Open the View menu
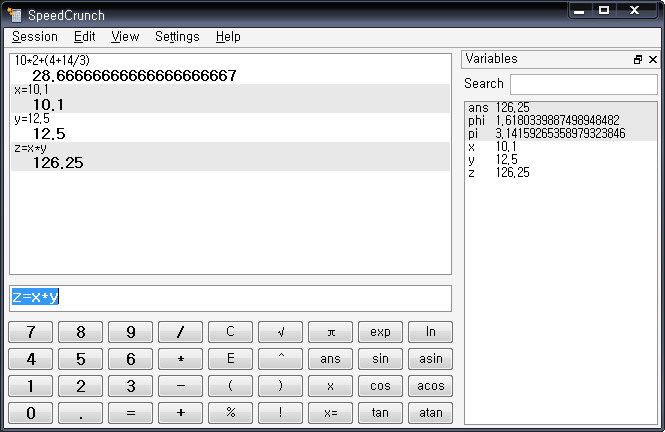The height and width of the screenshot is (432, 665). 125,37
